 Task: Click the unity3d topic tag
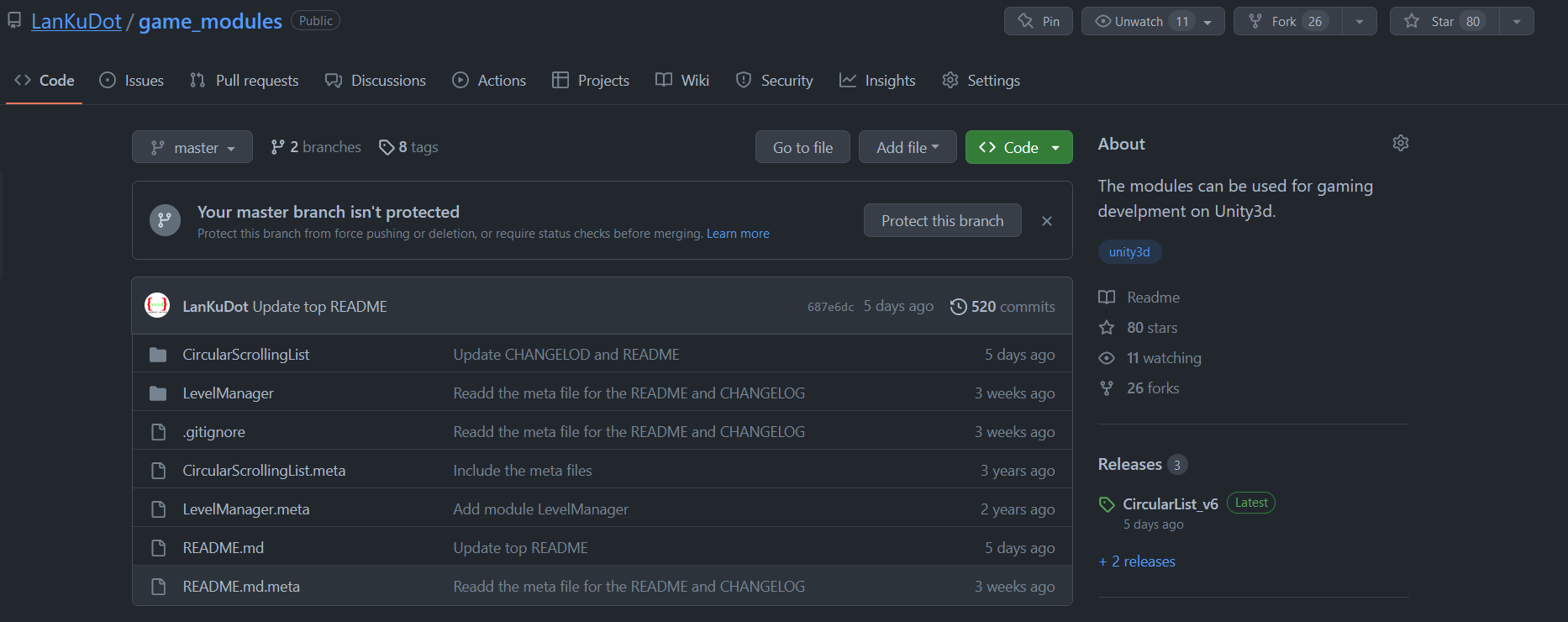coord(1129,252)
